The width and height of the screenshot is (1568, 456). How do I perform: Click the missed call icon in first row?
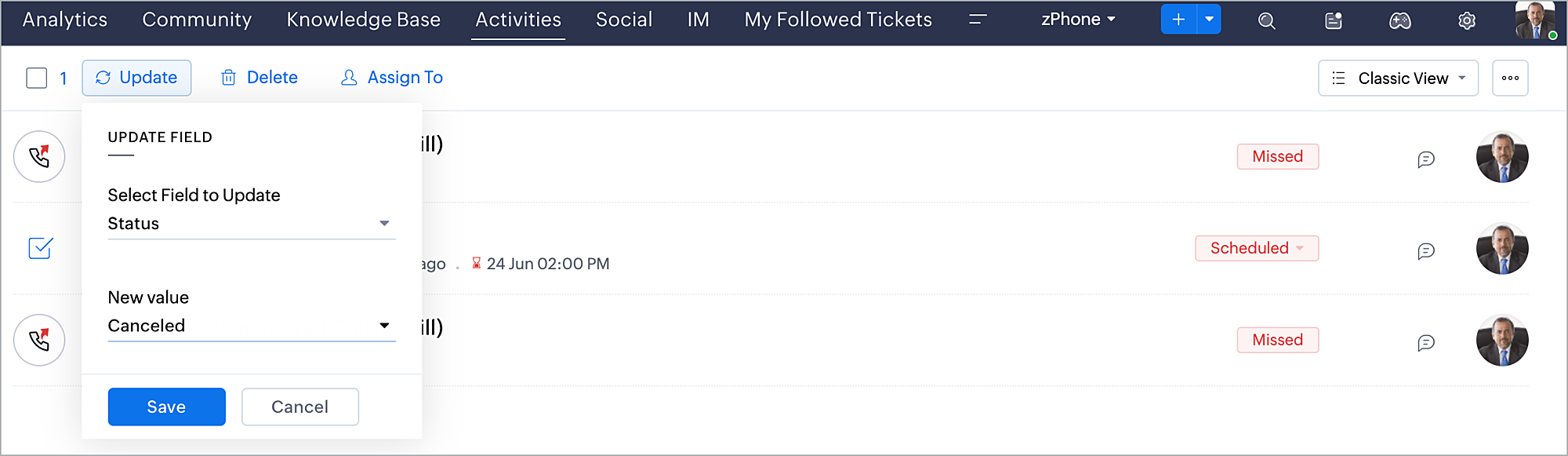click(x=39, y=157)
